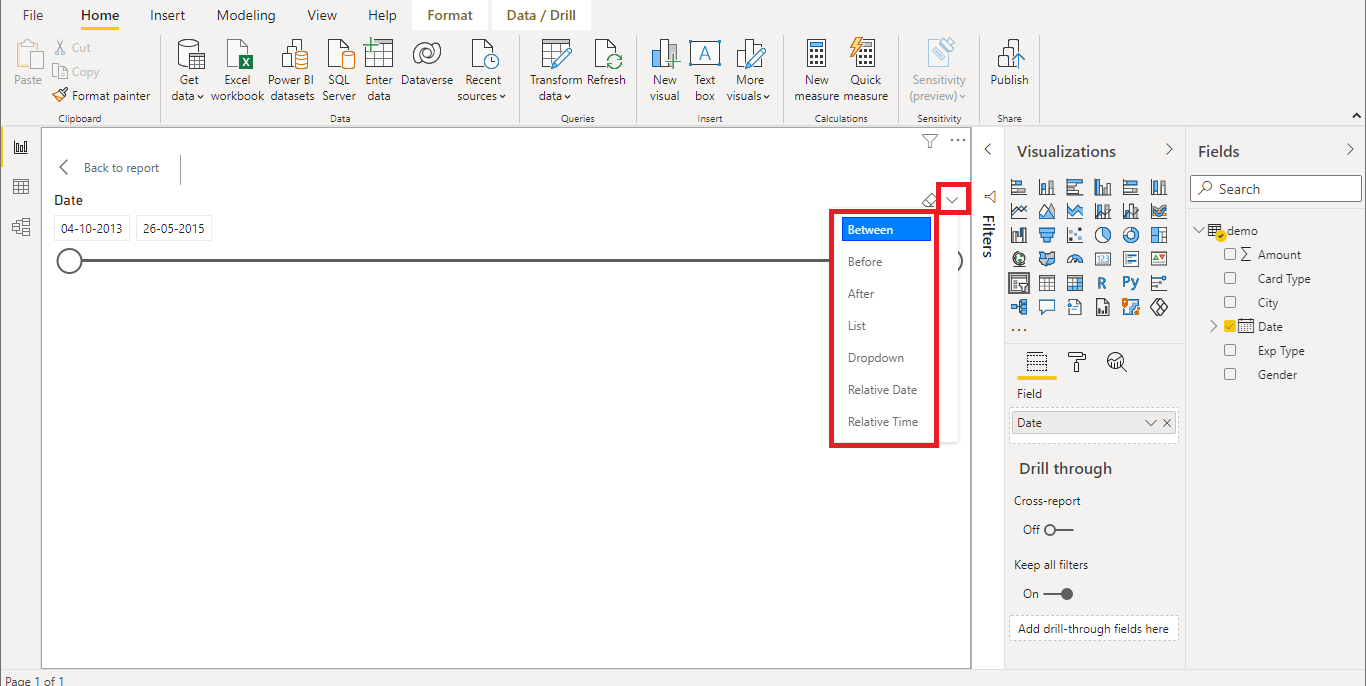The image size is (1366, 686).
Task: Open the Date field dropdown in Field well
Action: pos(1150,422)
